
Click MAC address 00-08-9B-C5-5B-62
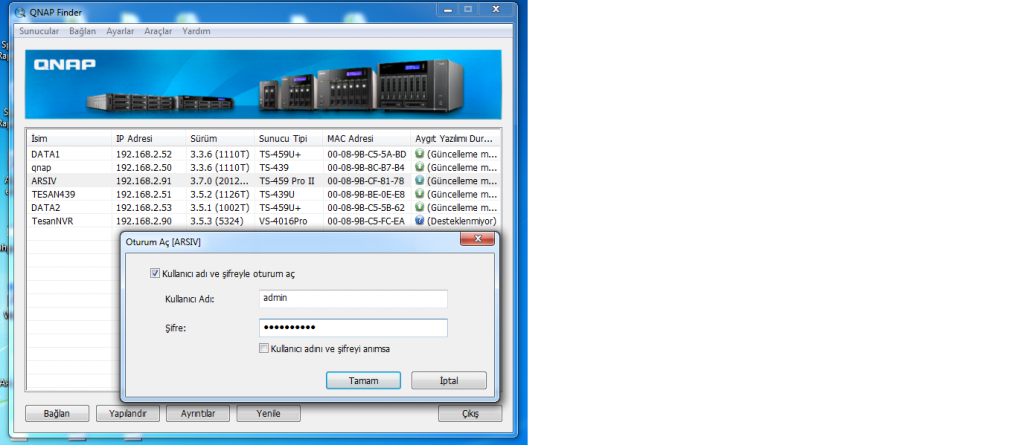coord(366,207)
